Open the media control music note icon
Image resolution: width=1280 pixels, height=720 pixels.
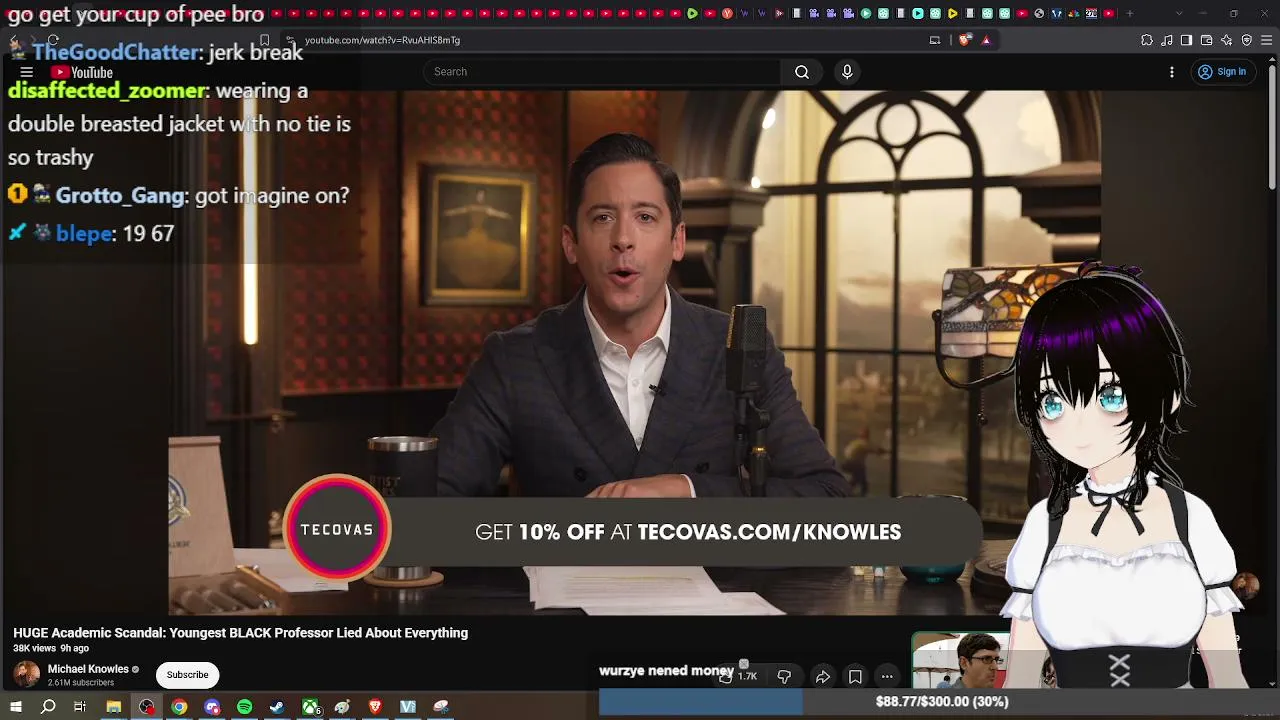[x=1167, y=40]
